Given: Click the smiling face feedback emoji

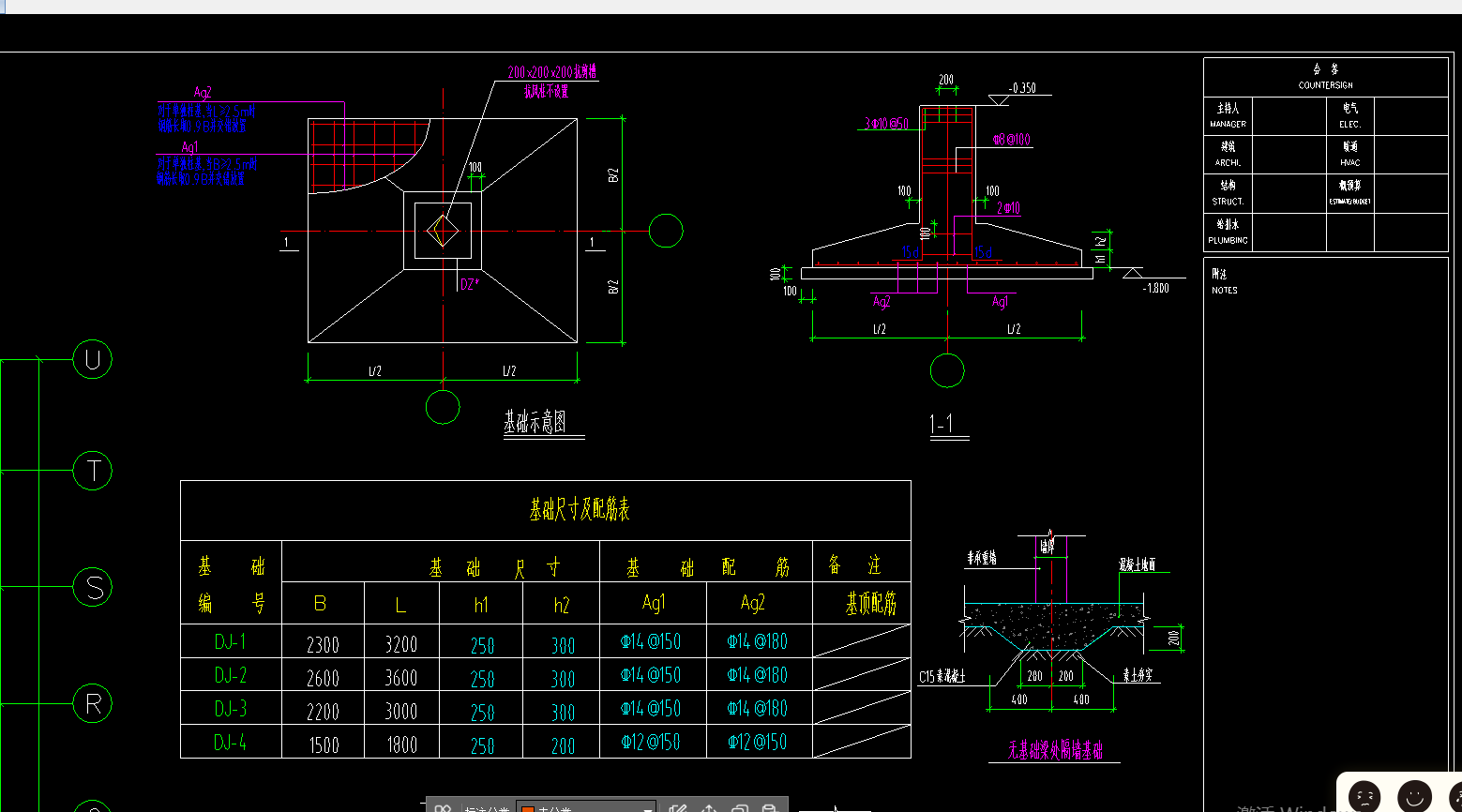Looking at the screenshot, I should (x=1414, y=796).
